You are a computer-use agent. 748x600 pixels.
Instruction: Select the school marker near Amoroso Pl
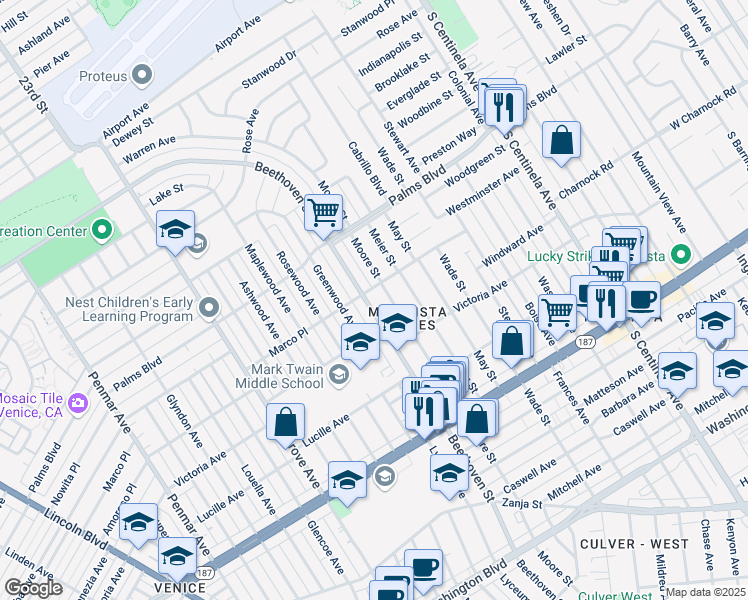click(x=138, y=522)
